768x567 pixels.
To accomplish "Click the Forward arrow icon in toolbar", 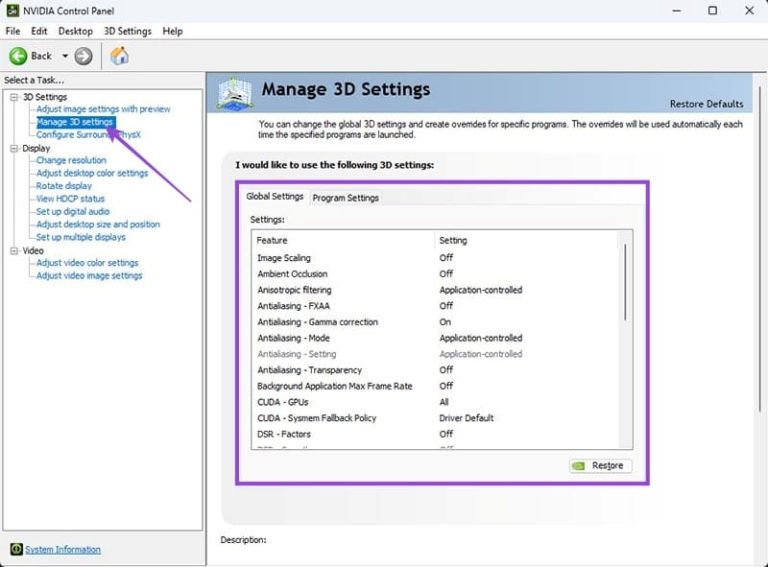I will [84, 56].
